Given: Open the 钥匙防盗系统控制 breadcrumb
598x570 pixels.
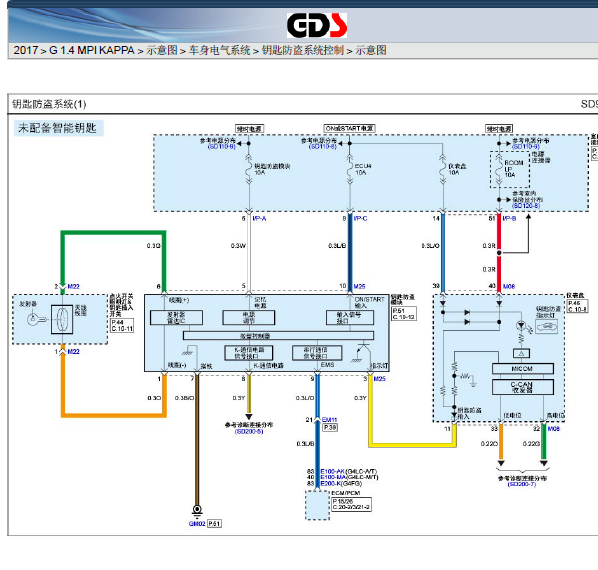Looking at the screenshot, I should click(x=303, y=50).
